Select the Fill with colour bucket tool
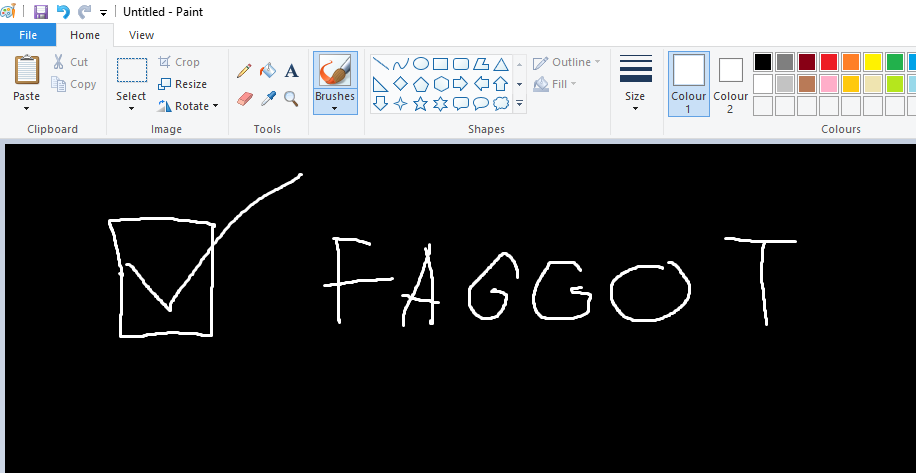The image size is (916, 473). pos(268,71)
